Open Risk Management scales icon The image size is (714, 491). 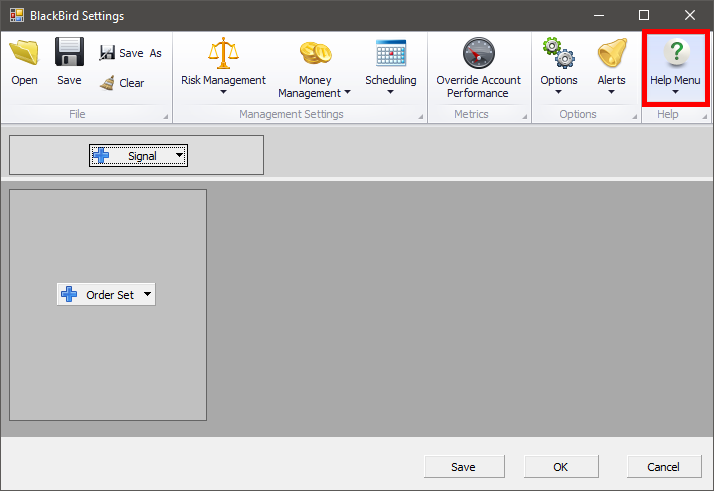pos(223,53)
